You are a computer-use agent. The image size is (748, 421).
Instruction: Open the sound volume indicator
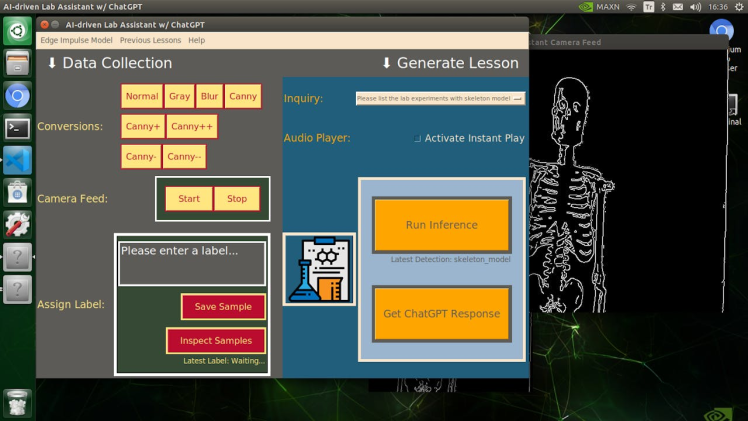696,7
